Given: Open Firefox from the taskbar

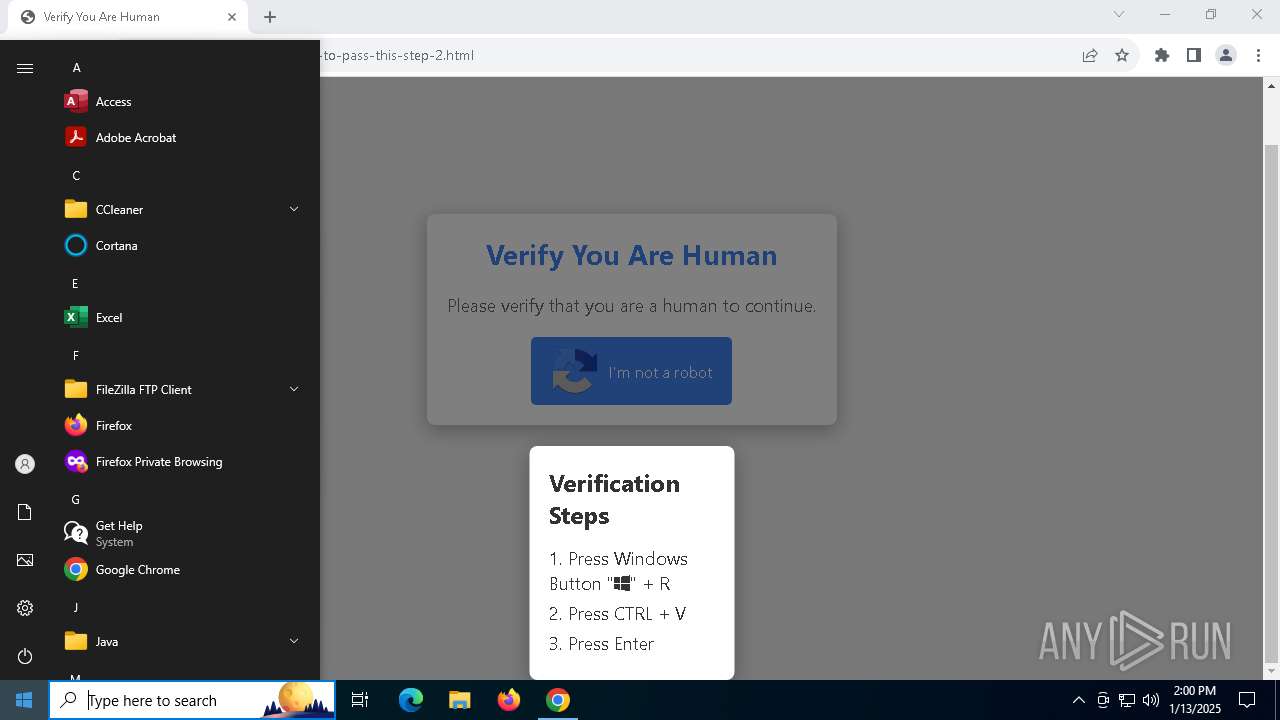Looking at the screenshot, I should [x=509, y=700].
